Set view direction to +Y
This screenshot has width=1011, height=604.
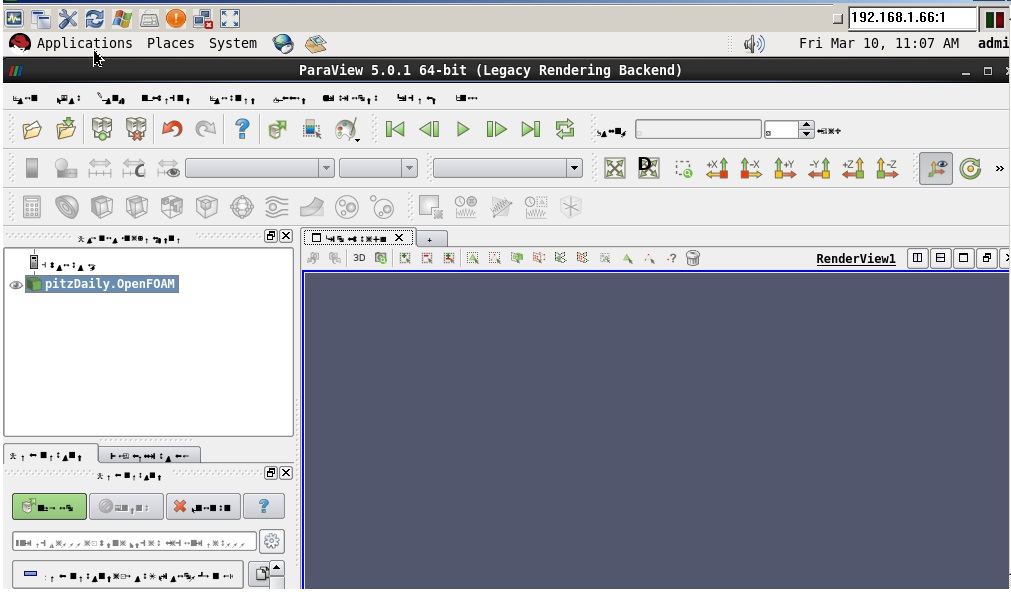click(785, 169)
